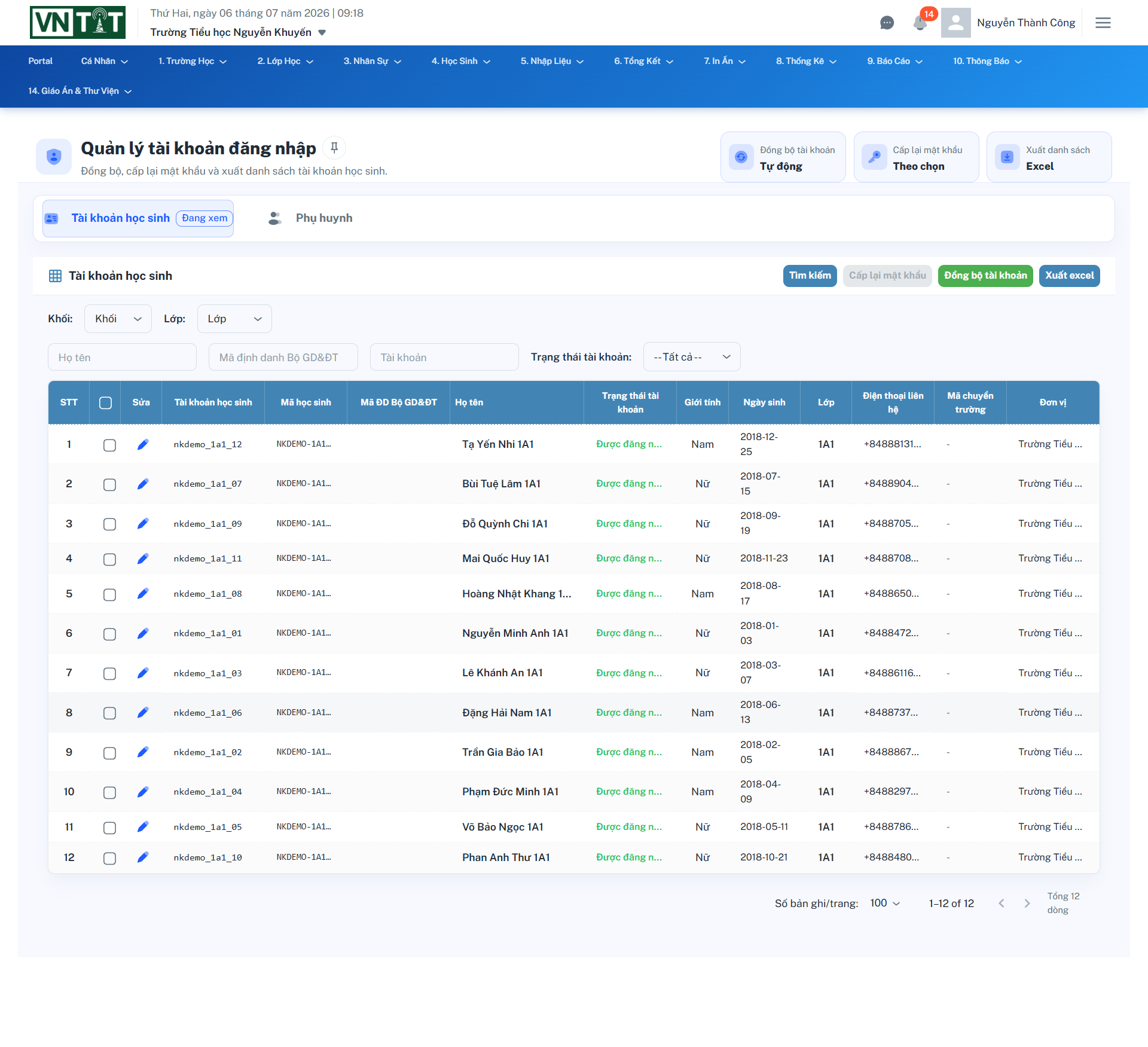Go to the next page with the arrow
The image size is (1148, 1047).
(1027, 903)
